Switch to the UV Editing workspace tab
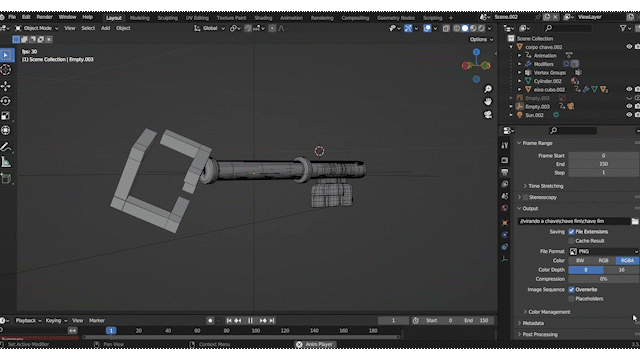The height and width of the screenshot is (360, 640). coord(197,18)
